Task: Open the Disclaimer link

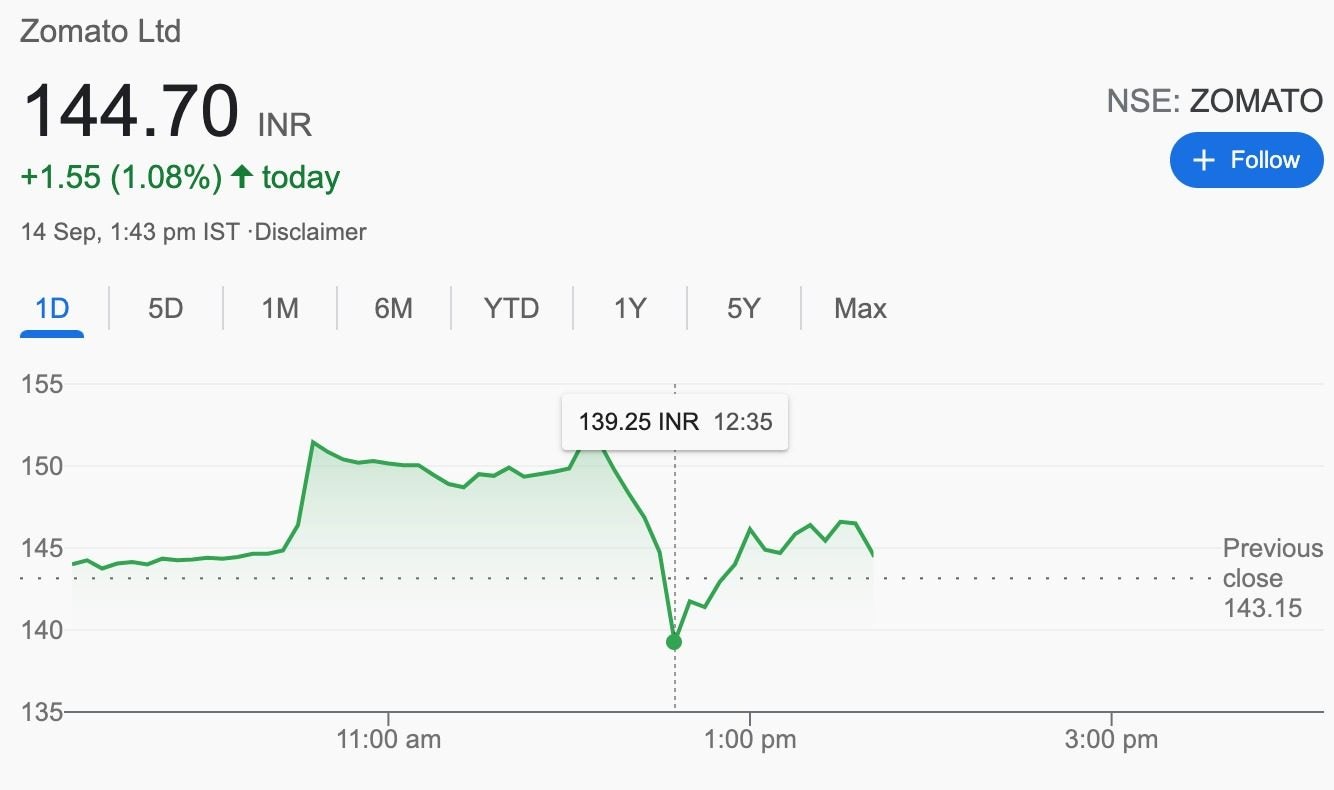Action: tap(311, 232)
